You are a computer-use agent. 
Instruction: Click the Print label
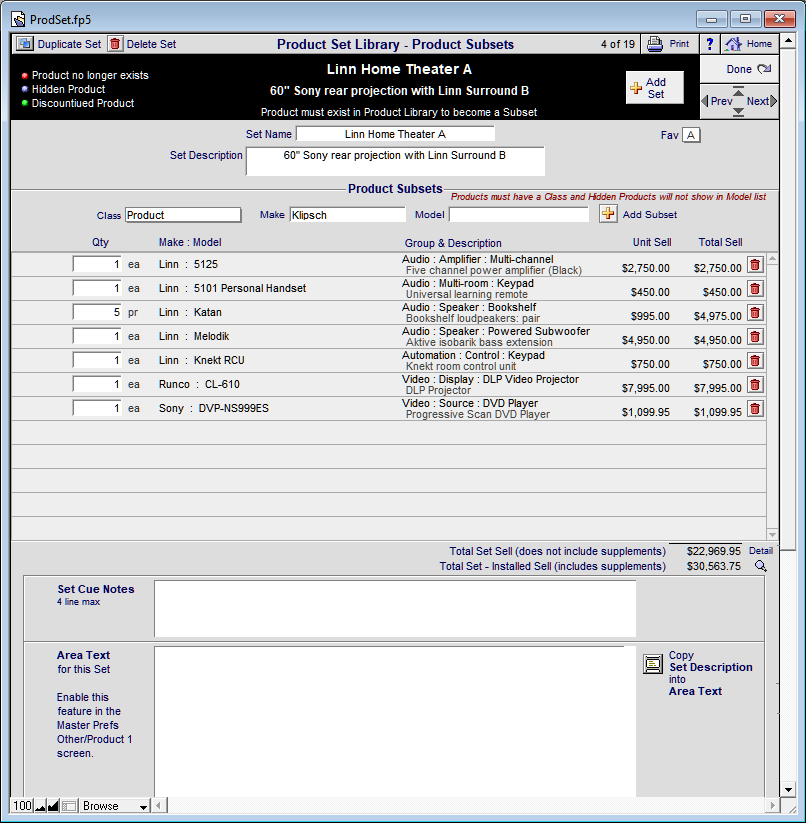pyautogui.click(x=679, y=44)
